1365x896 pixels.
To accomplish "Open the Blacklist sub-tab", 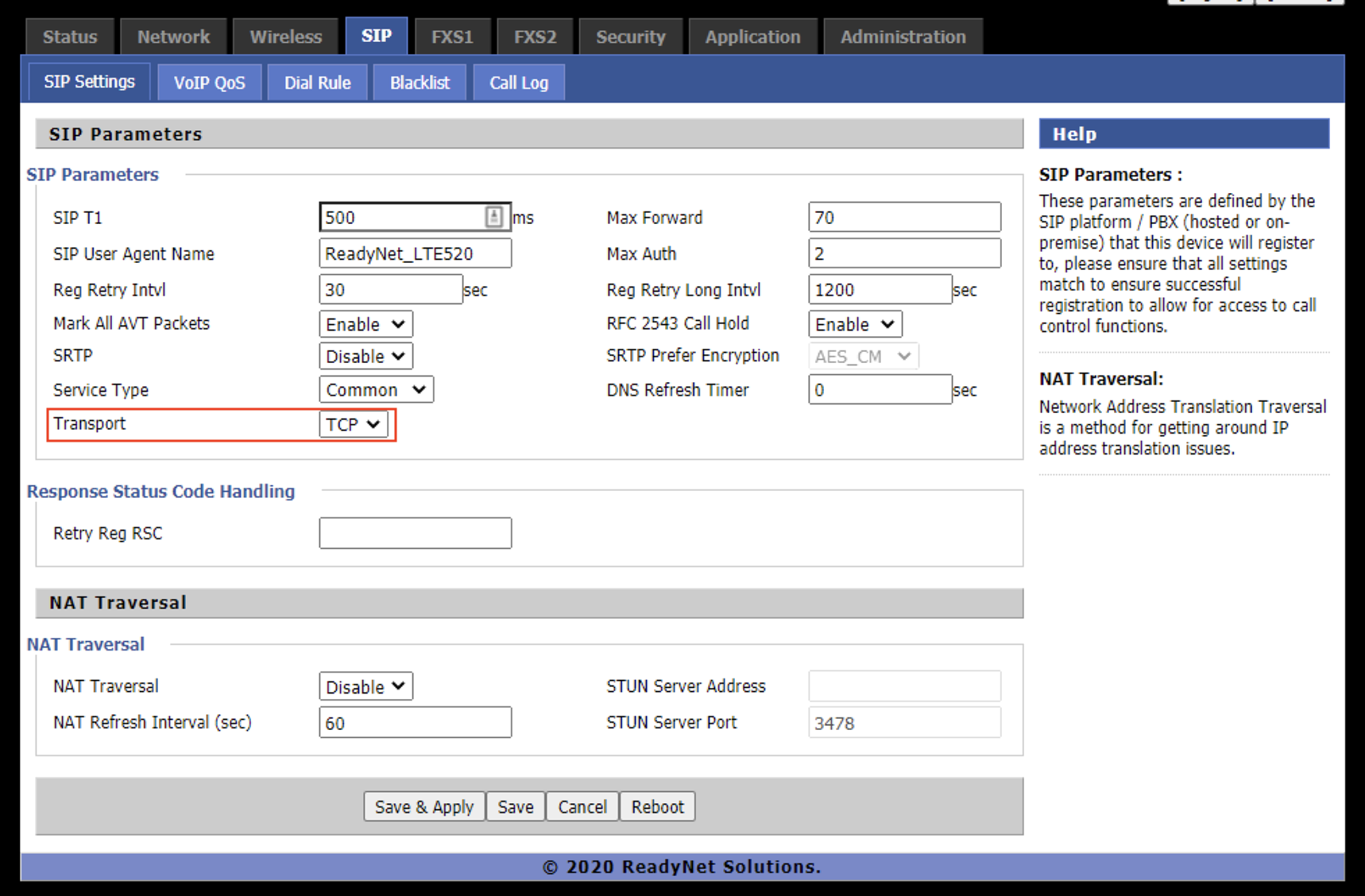I will point(420,83).
